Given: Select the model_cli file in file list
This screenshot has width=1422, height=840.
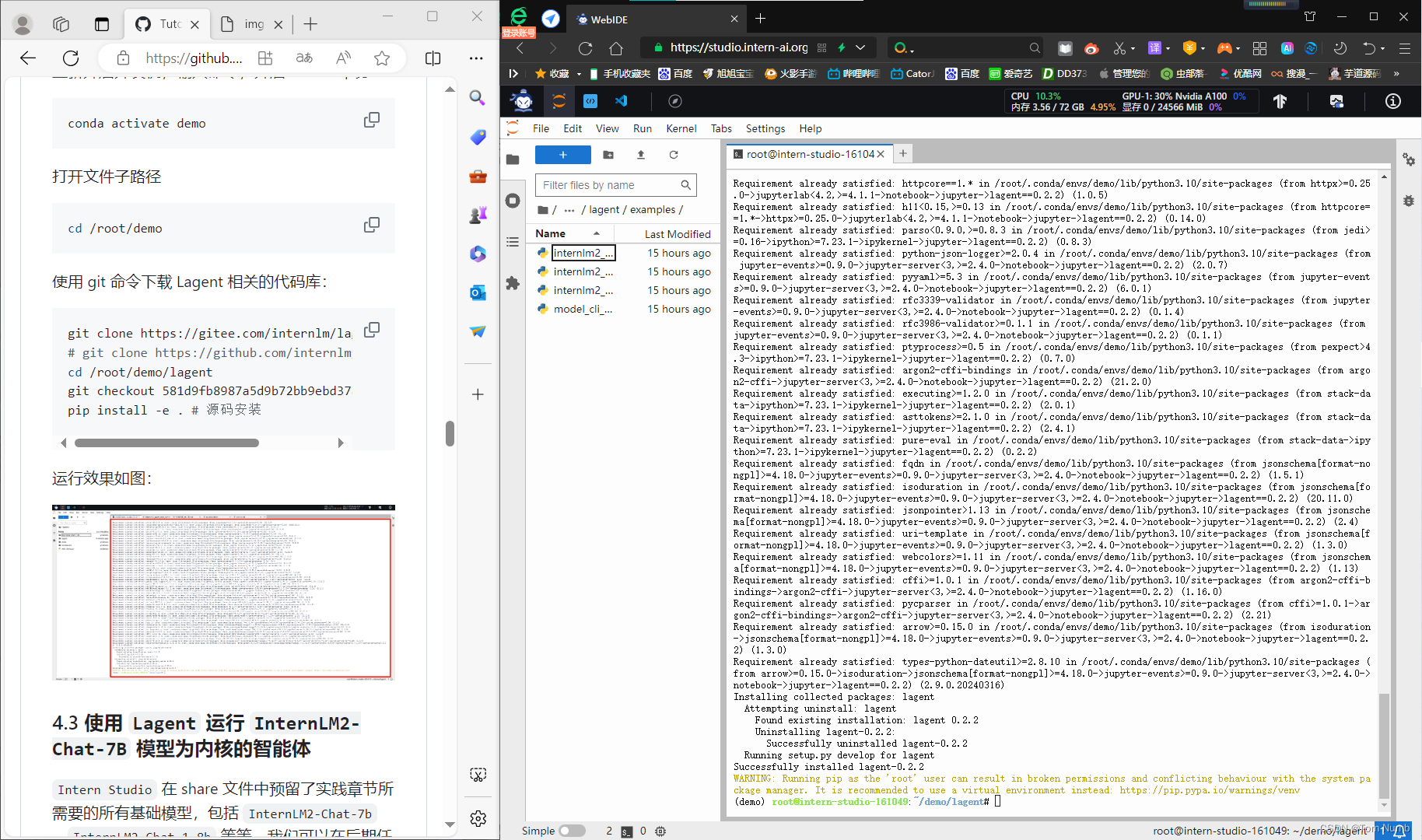Looking at the screenshot, I should (583, 309).
